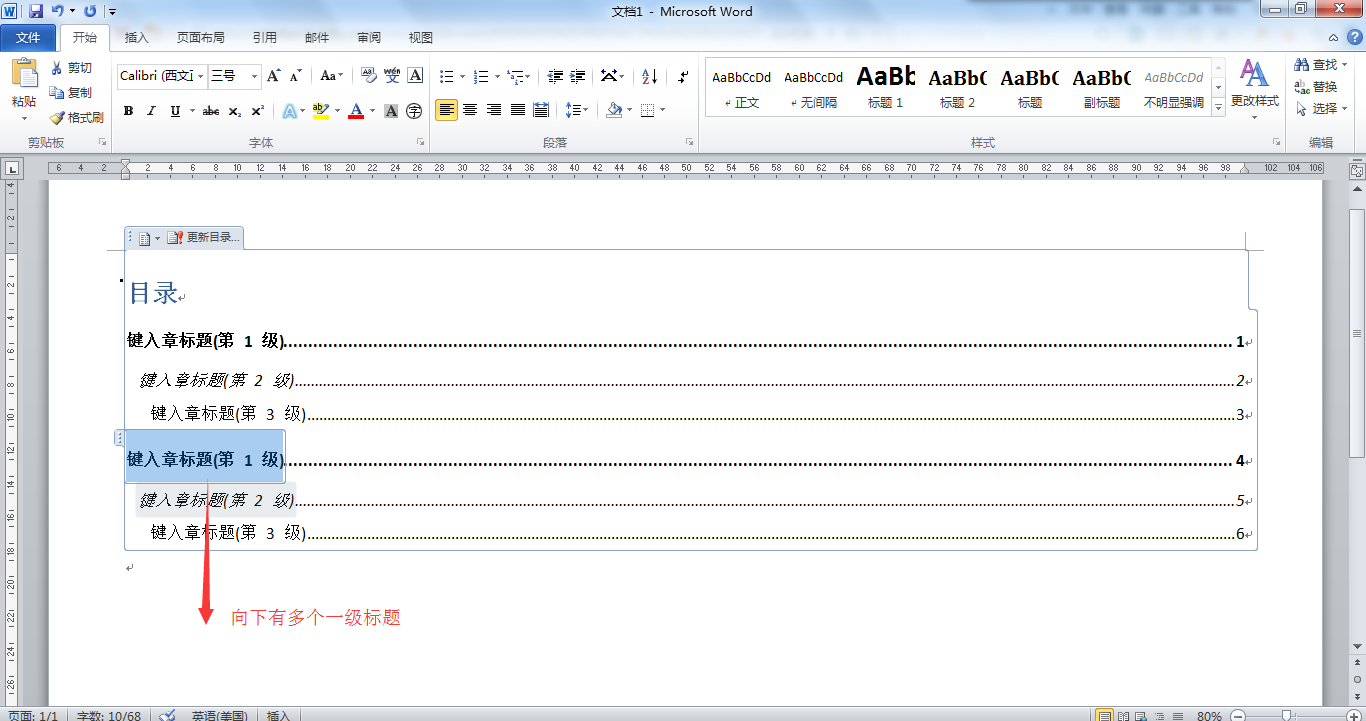Click the second 键入章标题(第 1 级) entry
Image resolution: width=1366 pixels, height=721 pixels.
(206, 460)
